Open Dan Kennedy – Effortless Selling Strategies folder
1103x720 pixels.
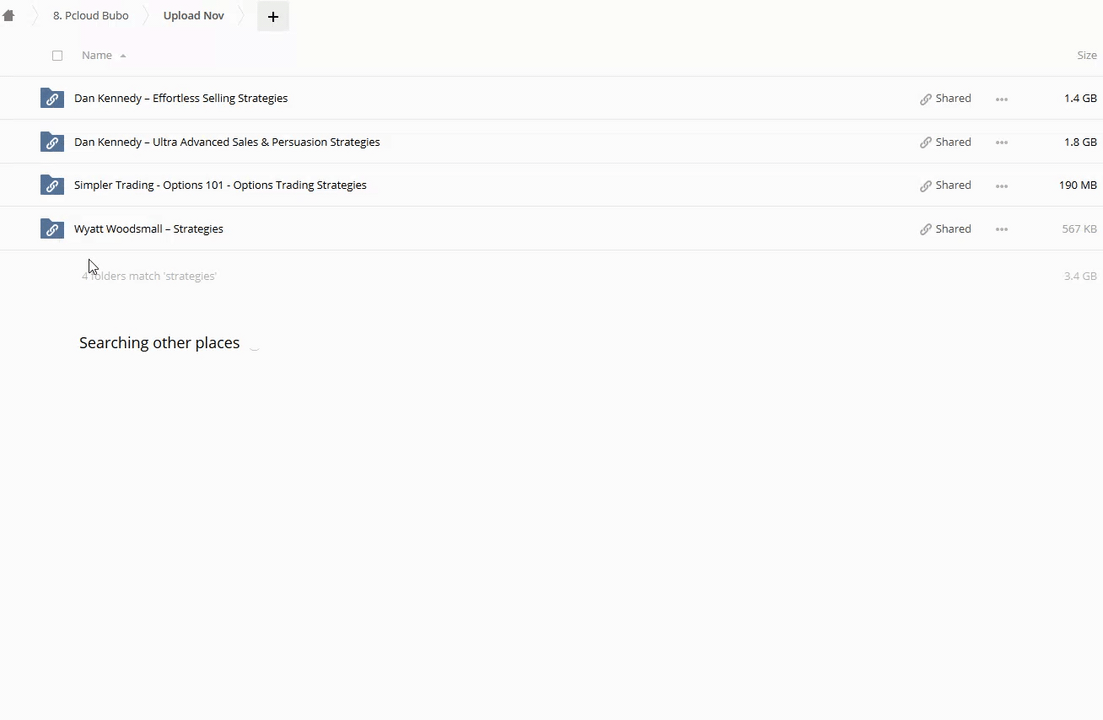click(x=181, y=98)
